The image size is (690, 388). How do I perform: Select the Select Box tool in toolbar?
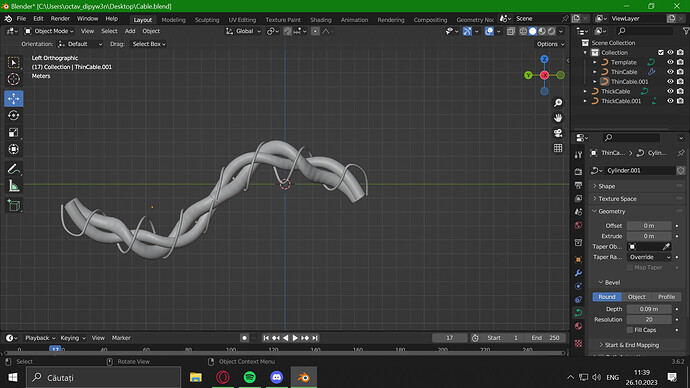point(14,63)
